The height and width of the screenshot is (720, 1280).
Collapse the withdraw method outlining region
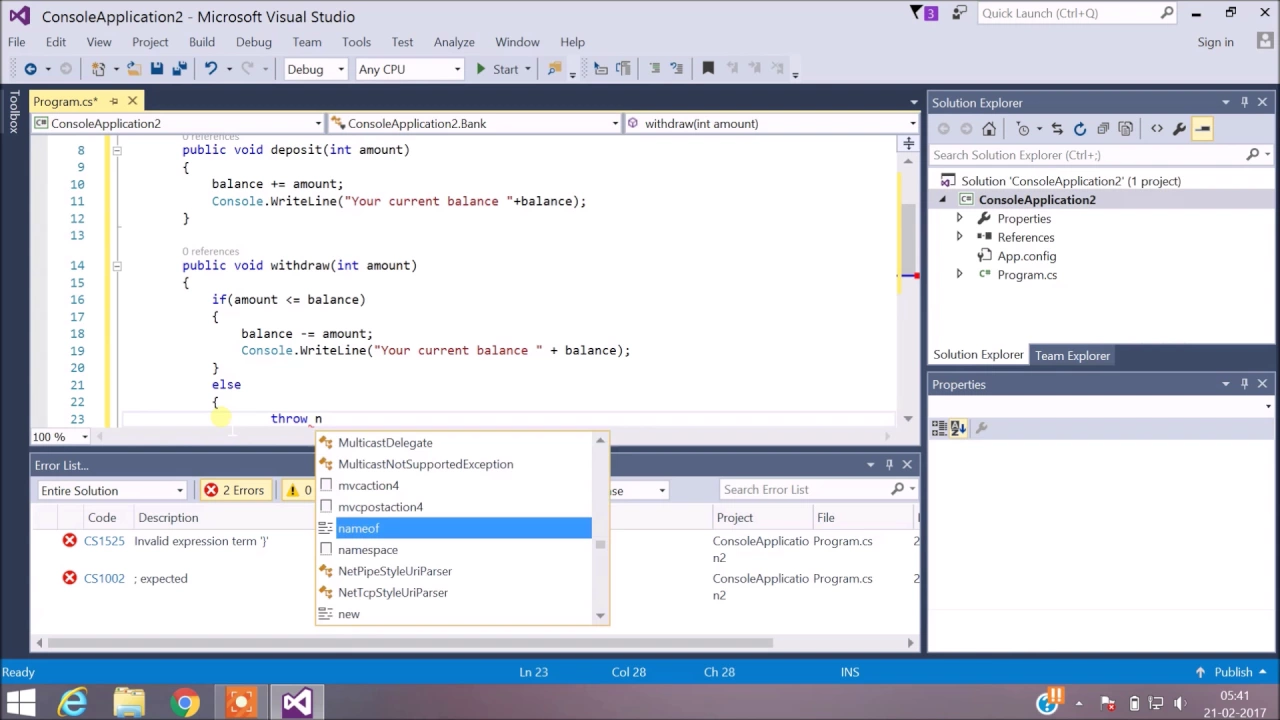pyautogui.click(x=116, y=265)
